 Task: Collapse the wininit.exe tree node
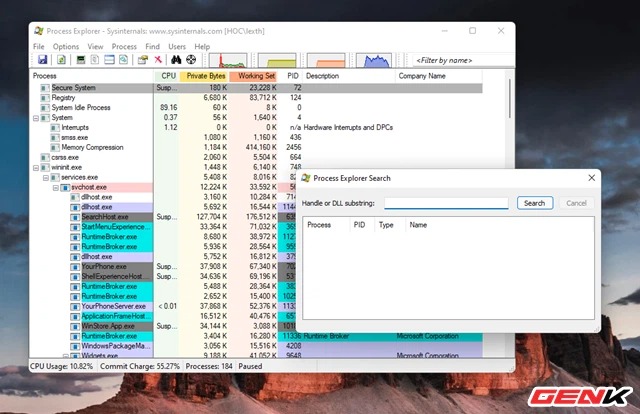click(37, 167)
